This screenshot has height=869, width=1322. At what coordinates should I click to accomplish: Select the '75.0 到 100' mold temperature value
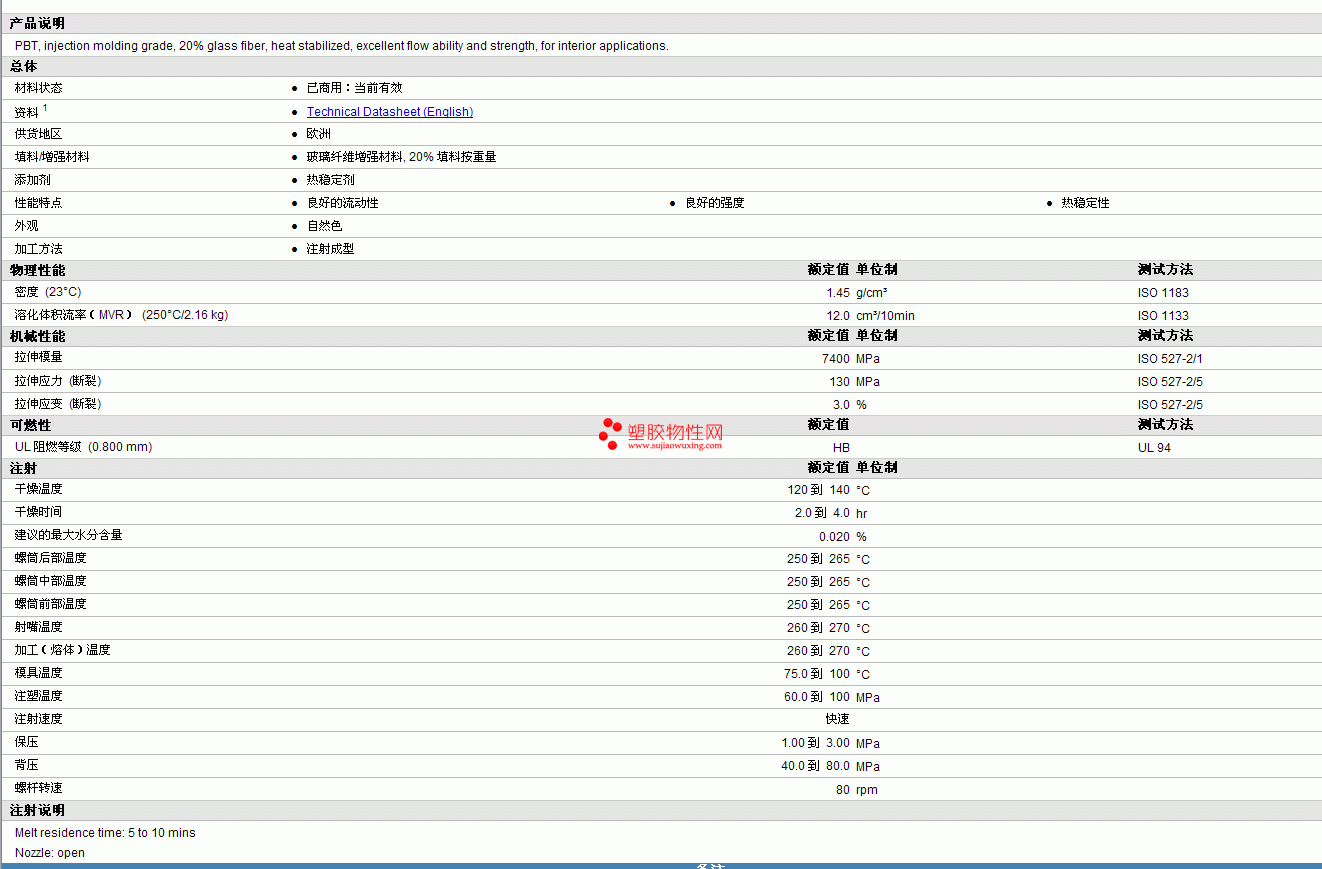pyautogui.click(x=817, y=674)
